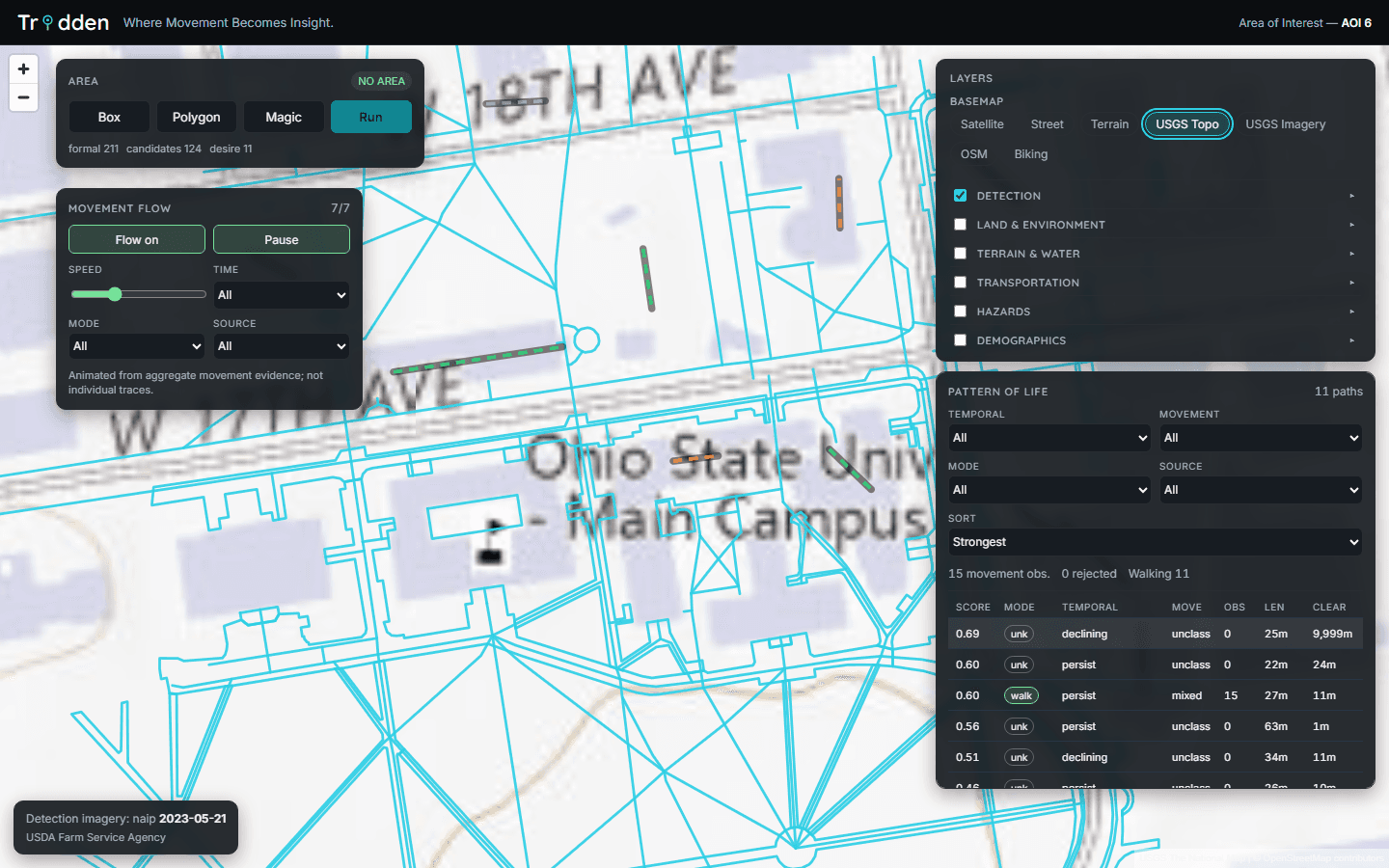Click the LEN column header
Viewport: 1389px width, 868px height.
1274,607
